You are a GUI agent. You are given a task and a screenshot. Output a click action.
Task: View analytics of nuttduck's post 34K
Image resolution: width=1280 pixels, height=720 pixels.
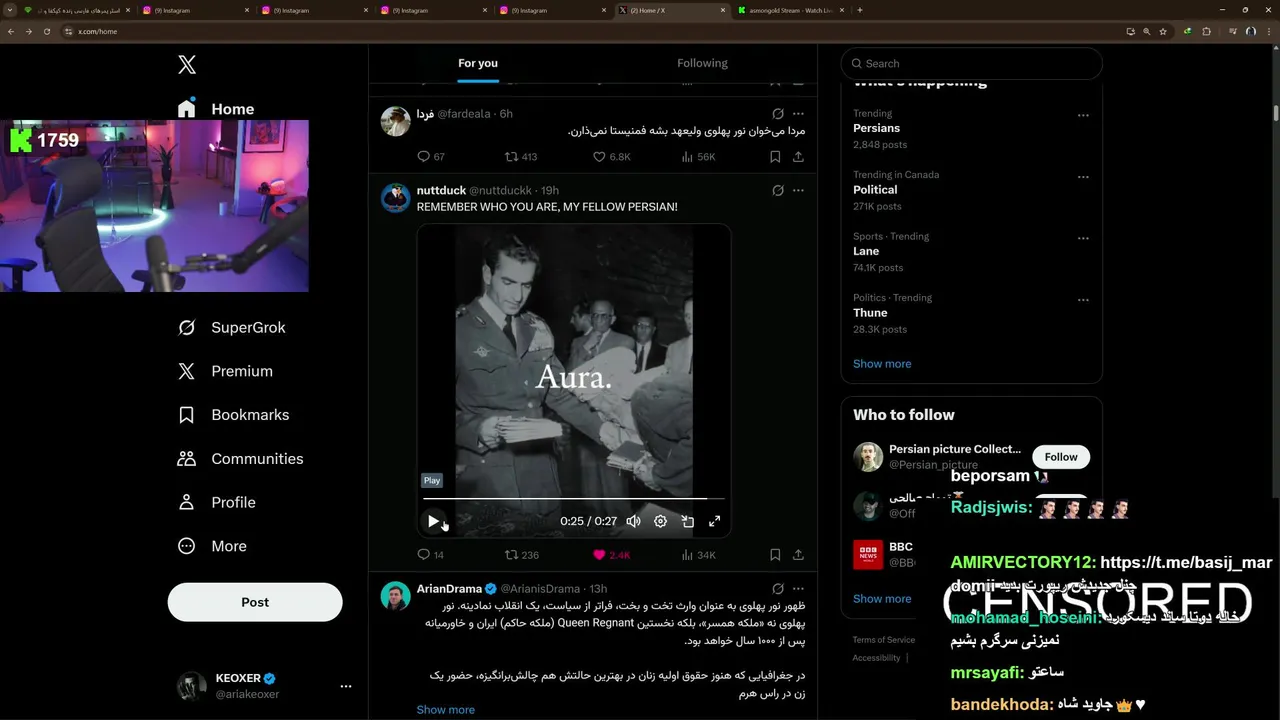click(x=698, y=555)
